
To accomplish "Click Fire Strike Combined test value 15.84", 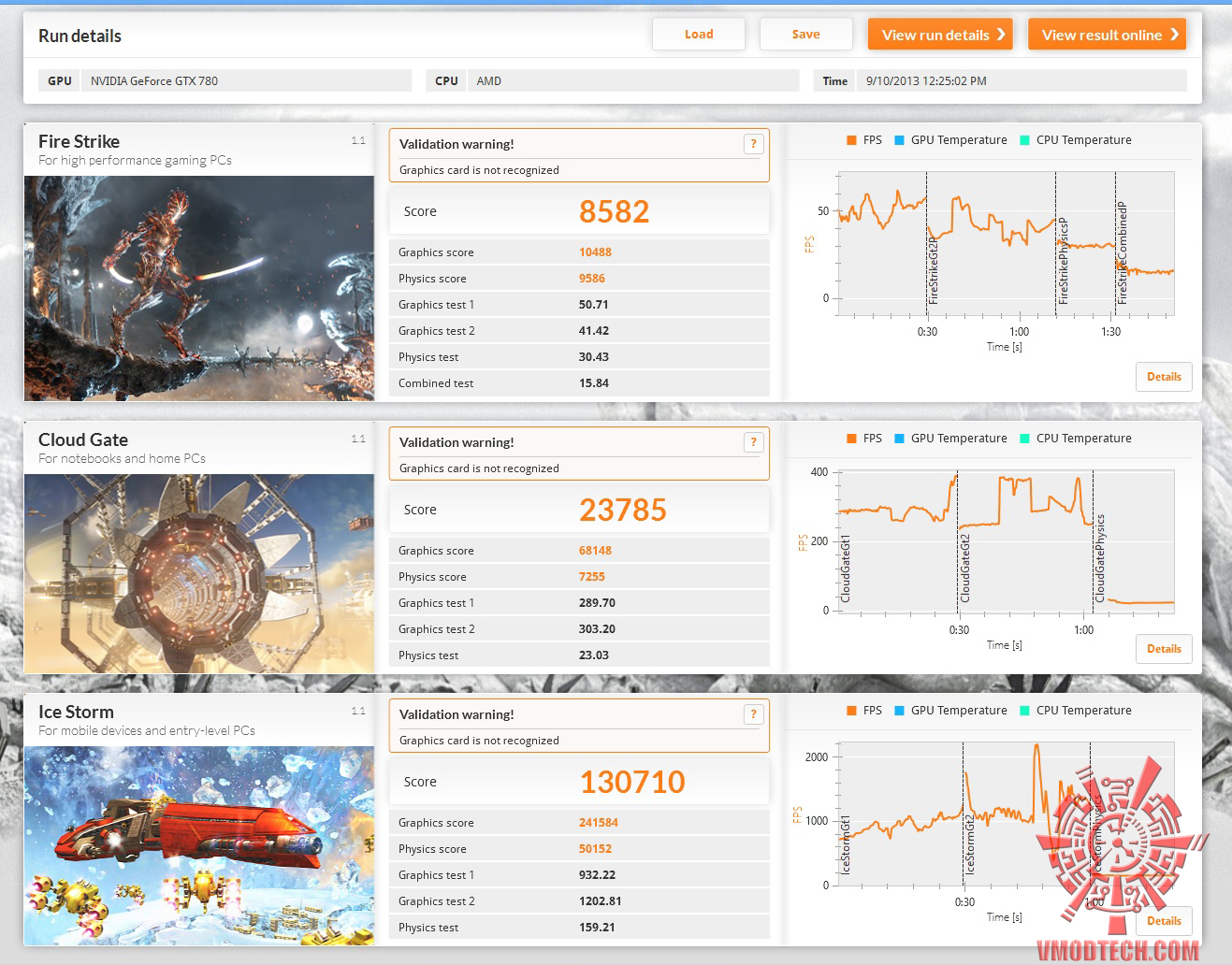I will click(594, 383).
